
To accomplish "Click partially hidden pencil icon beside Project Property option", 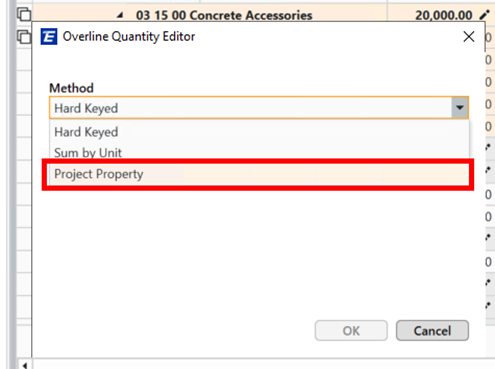I will (488, 170).
